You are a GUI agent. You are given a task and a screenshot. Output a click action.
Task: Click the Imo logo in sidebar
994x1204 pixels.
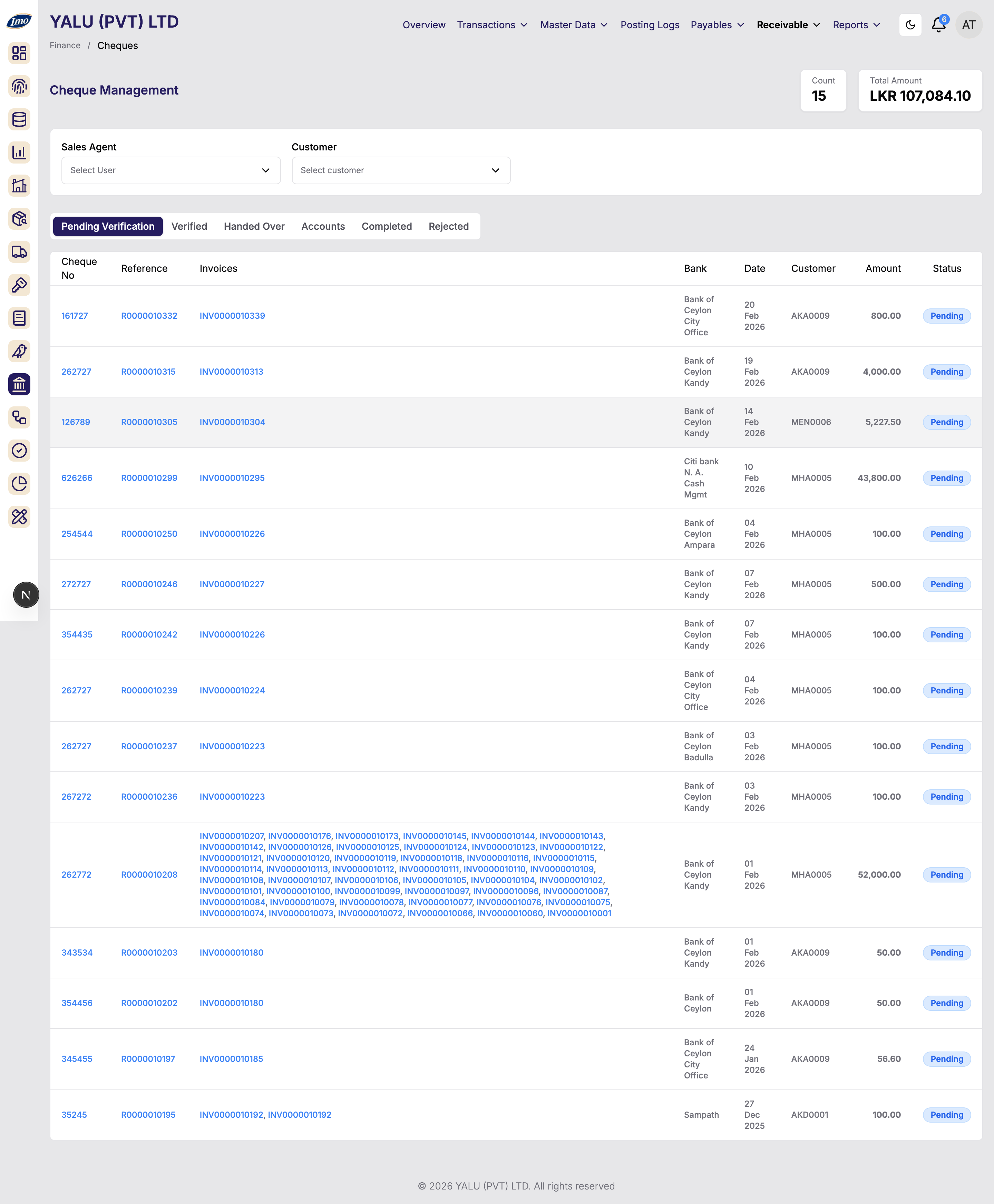coord(19,21)
